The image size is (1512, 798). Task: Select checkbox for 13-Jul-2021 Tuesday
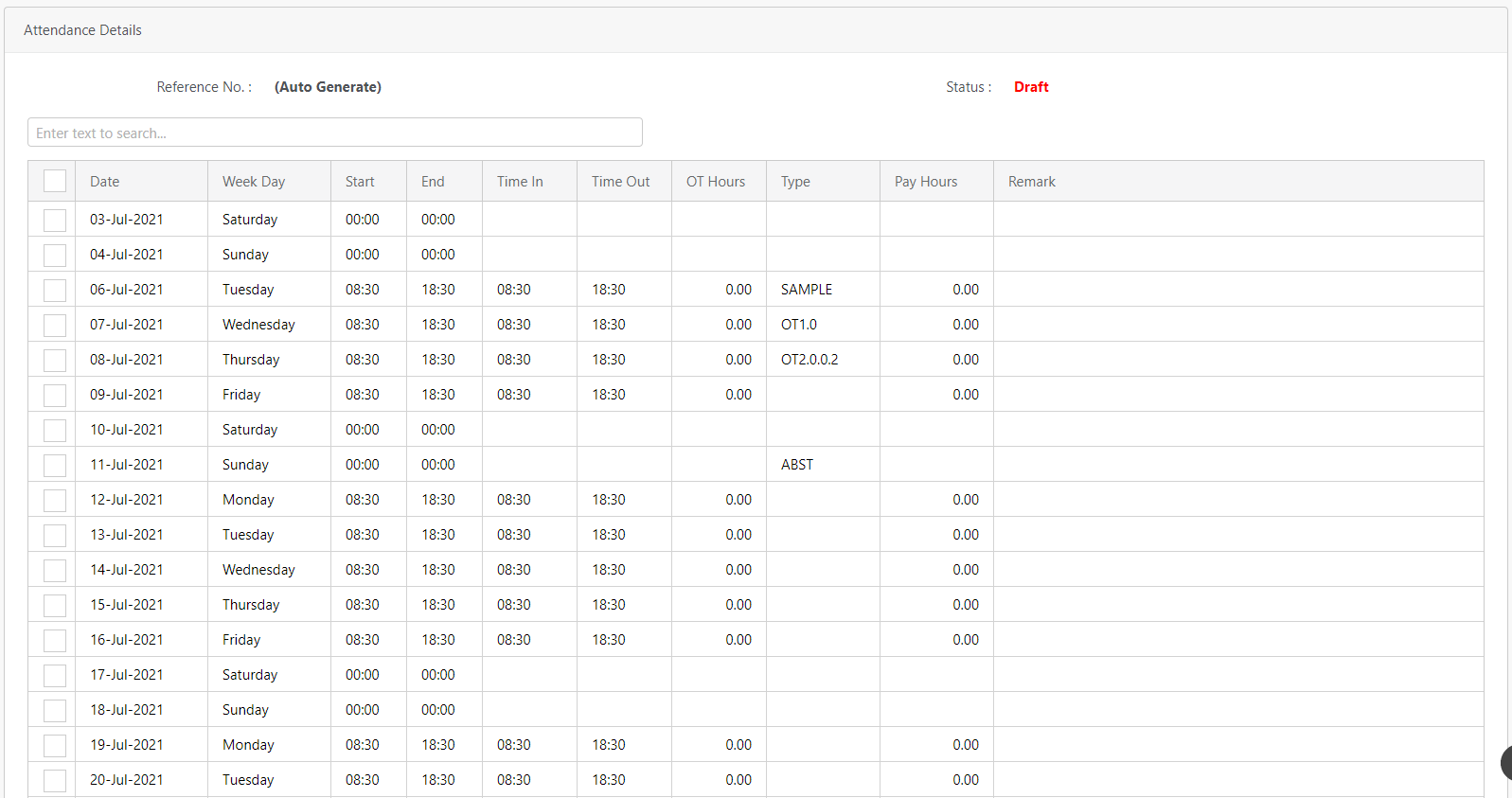click(55, 535)
